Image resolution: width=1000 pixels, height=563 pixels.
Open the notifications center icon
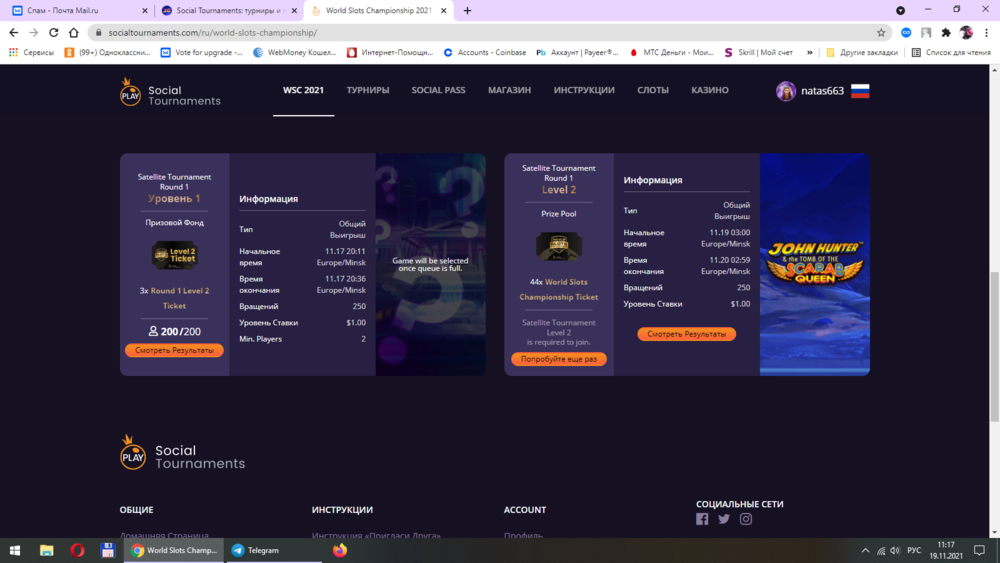(x=980, y=550)
